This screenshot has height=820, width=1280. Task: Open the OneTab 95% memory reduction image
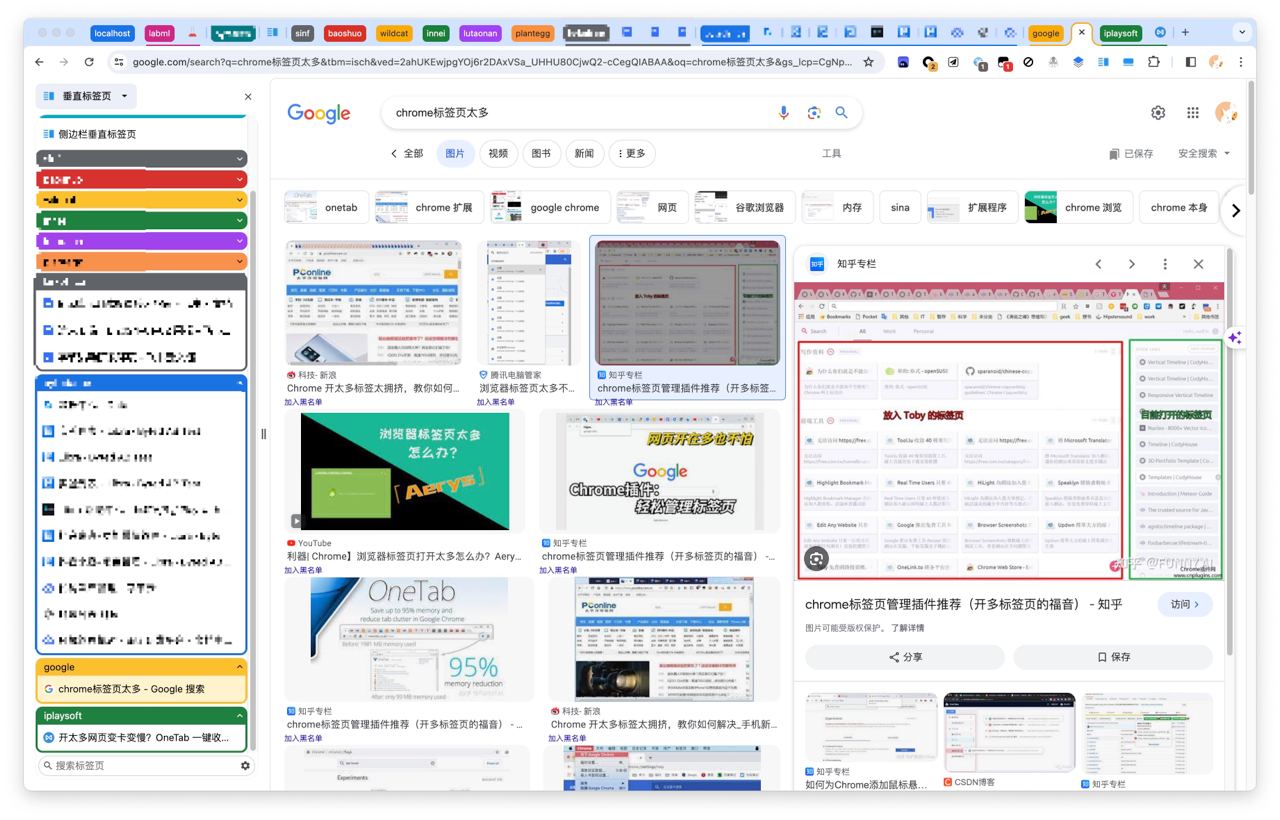(409, 639)
